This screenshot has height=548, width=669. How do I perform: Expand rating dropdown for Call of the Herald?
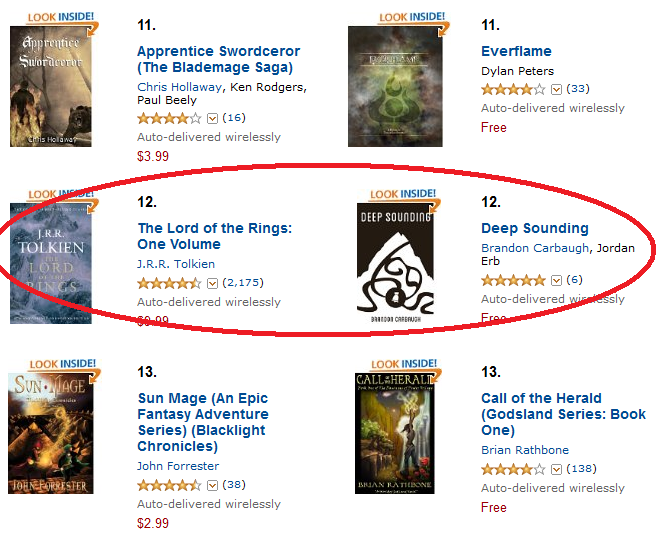click(556, 469)
